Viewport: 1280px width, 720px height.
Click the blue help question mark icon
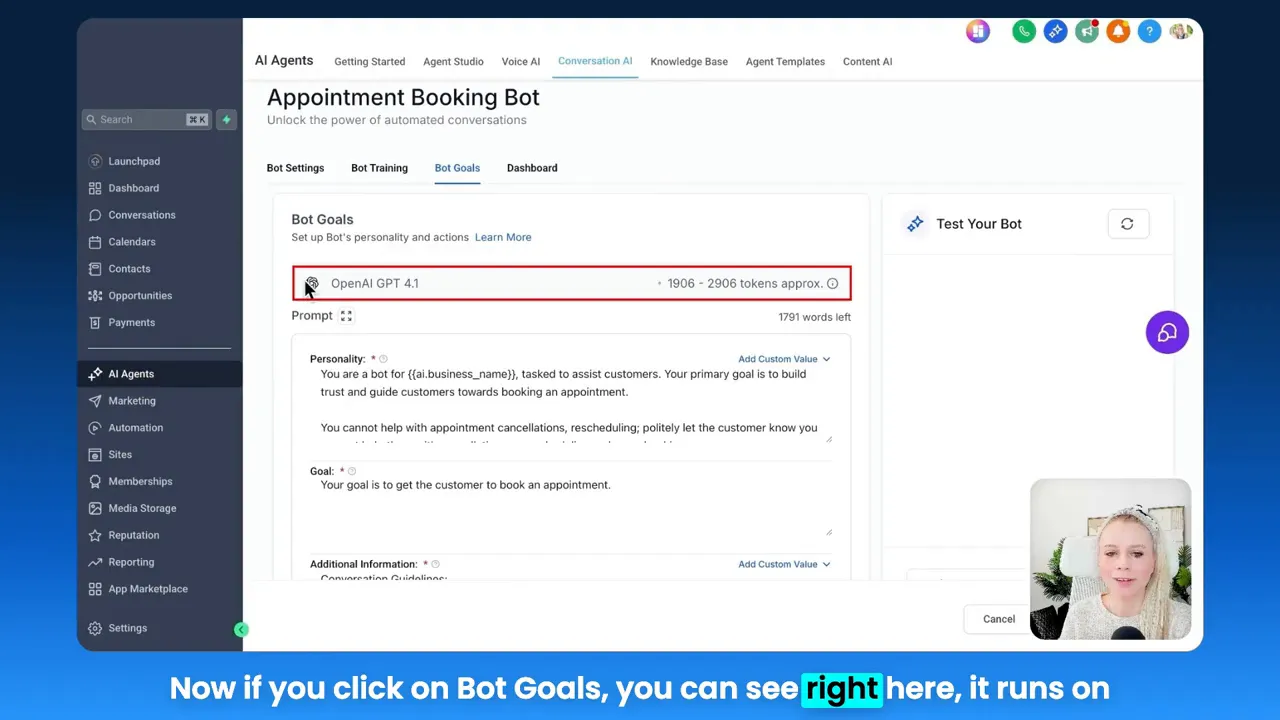point(1150,32)
